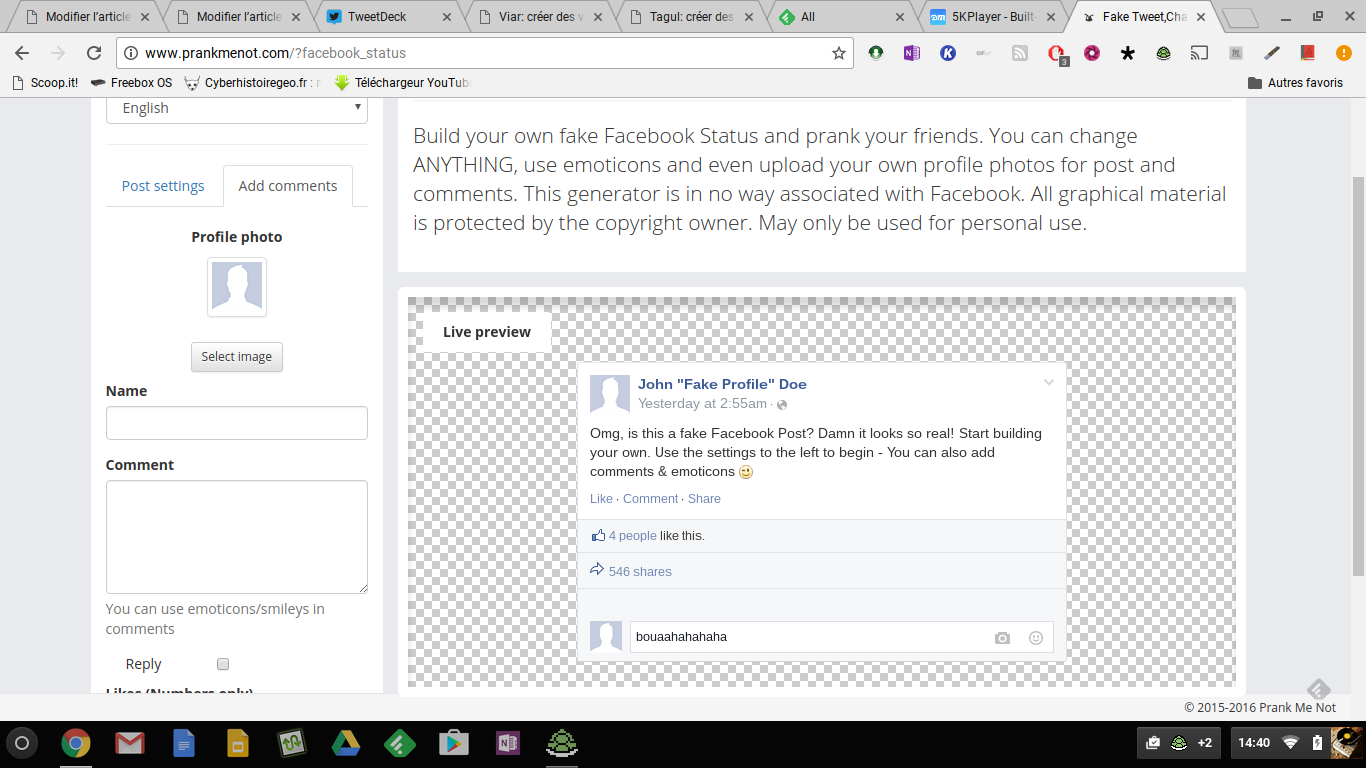Click the Comment textarea

tap(237, 537)
